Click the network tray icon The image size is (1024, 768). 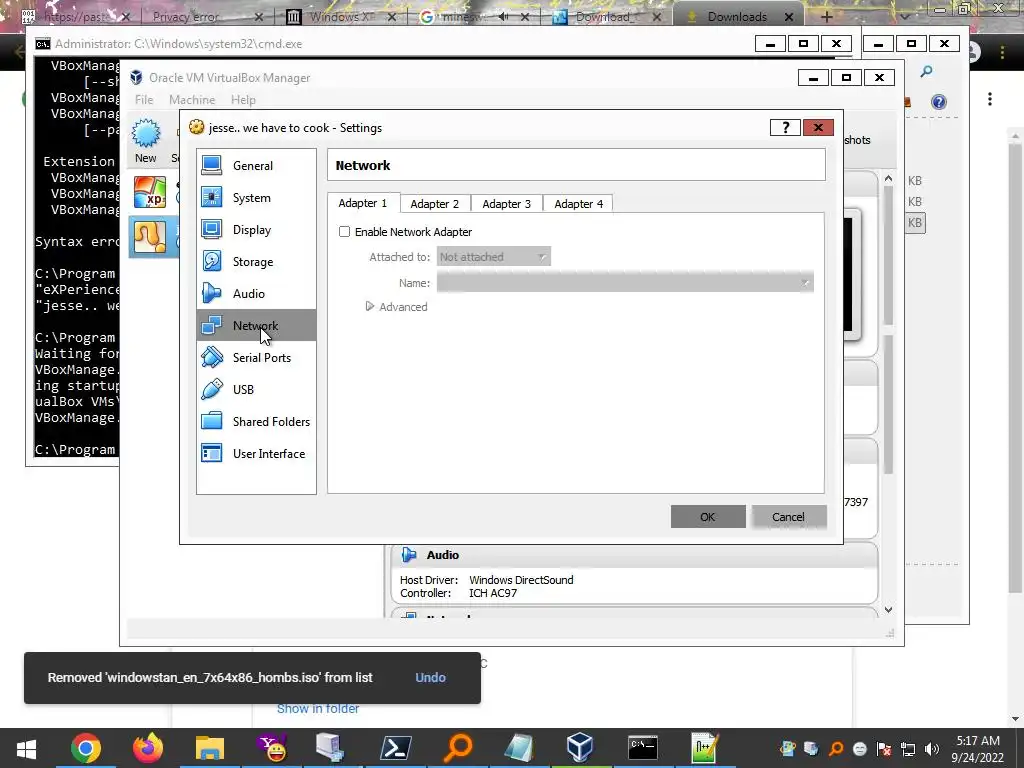pyautogui.click(x=908, y=749)
